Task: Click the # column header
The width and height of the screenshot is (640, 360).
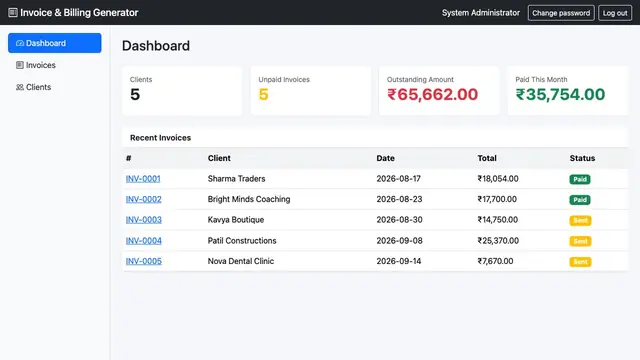Action: coord(129,158)
